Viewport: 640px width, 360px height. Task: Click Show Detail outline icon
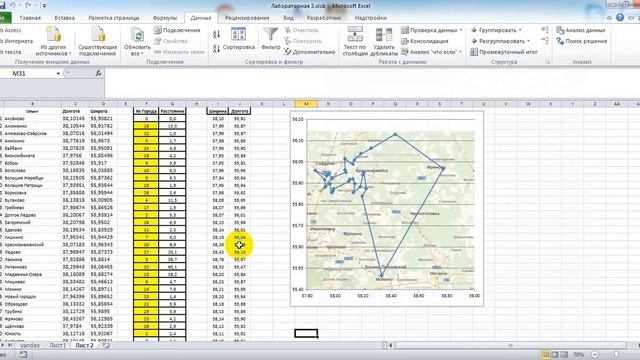(x=544, y=30)
